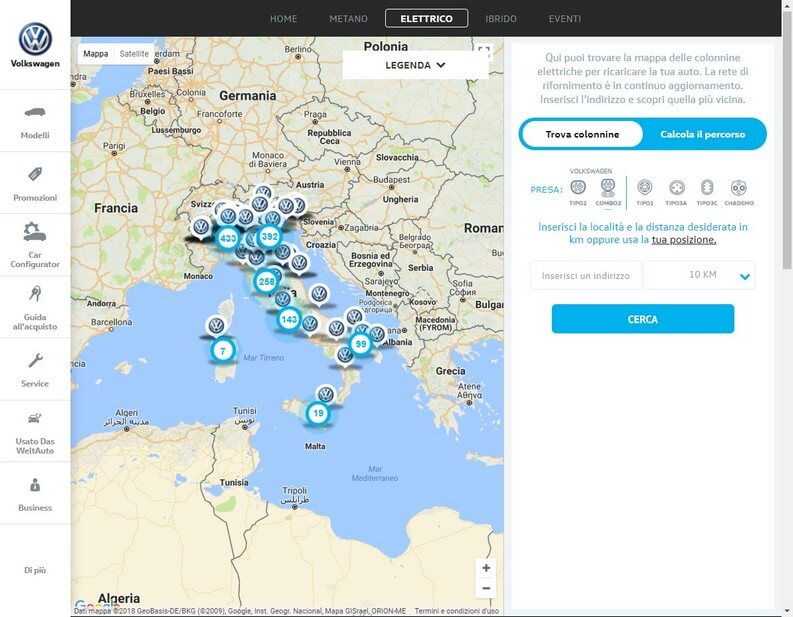Click the 7 cluster marker in Sardinia
The height and width of the screenshot is (617, 793).
click(x=223, y=350)
